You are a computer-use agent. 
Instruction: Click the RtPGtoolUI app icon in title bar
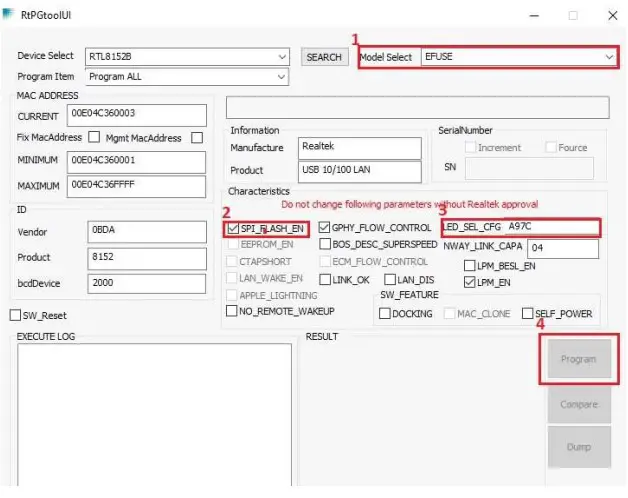tap(8, 14)
